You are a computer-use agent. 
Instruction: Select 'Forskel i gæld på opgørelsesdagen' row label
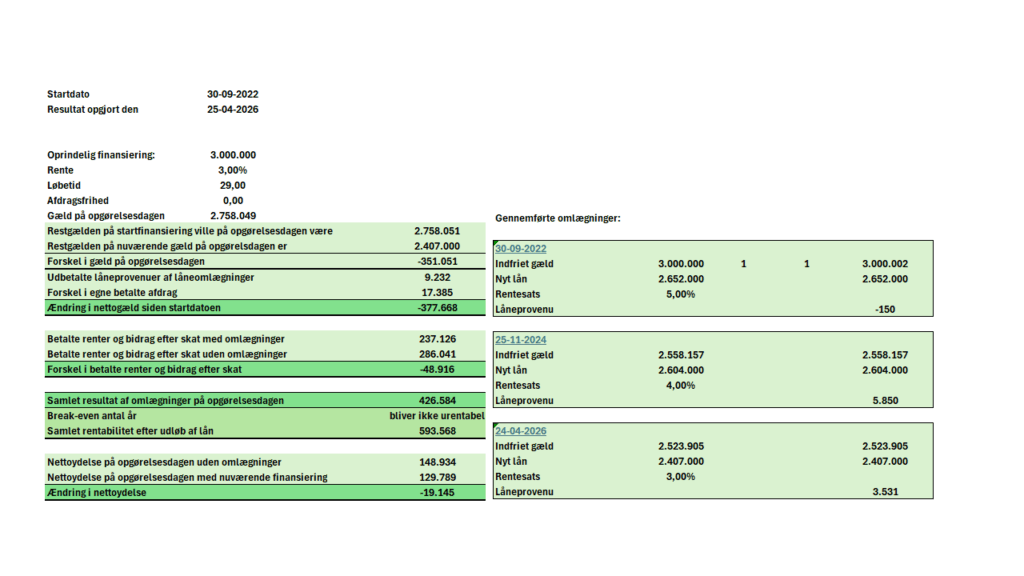(126, 261)
